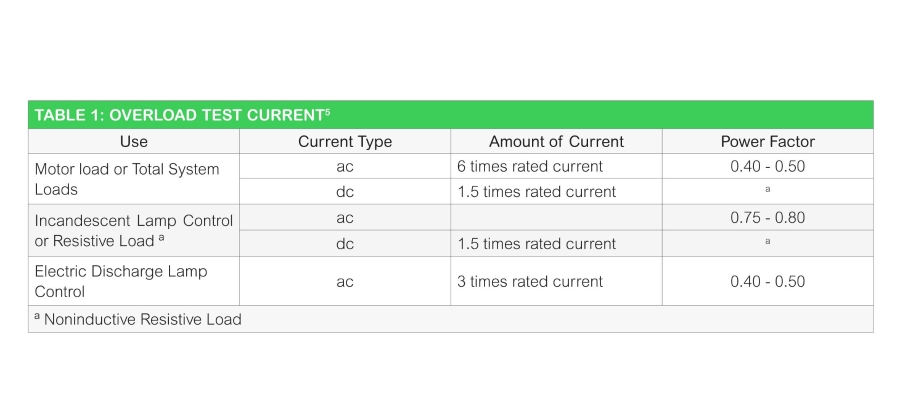Viewport: 900px width, 411px height.
Task: Click the footnote a in motor dc power factor
Action: click(x=767, y=189)
